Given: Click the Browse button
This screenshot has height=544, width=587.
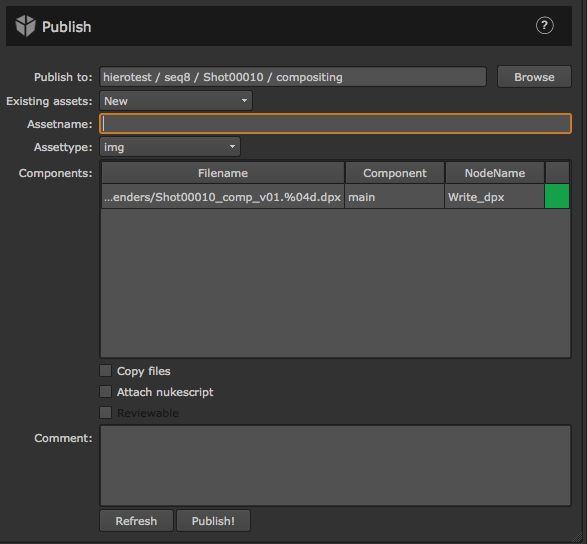Looking at the screenshot, I should click(x=534, y=77).
